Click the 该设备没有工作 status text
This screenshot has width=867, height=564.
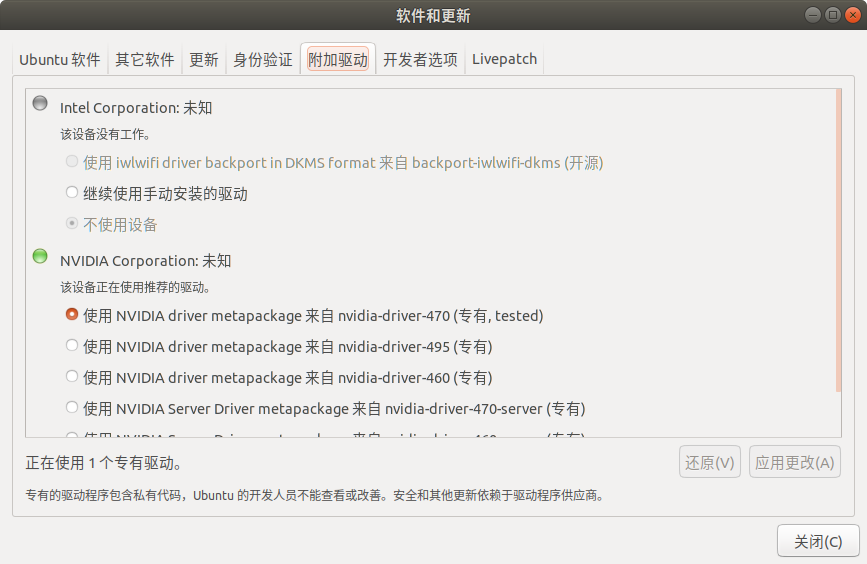tap(105, 134)
